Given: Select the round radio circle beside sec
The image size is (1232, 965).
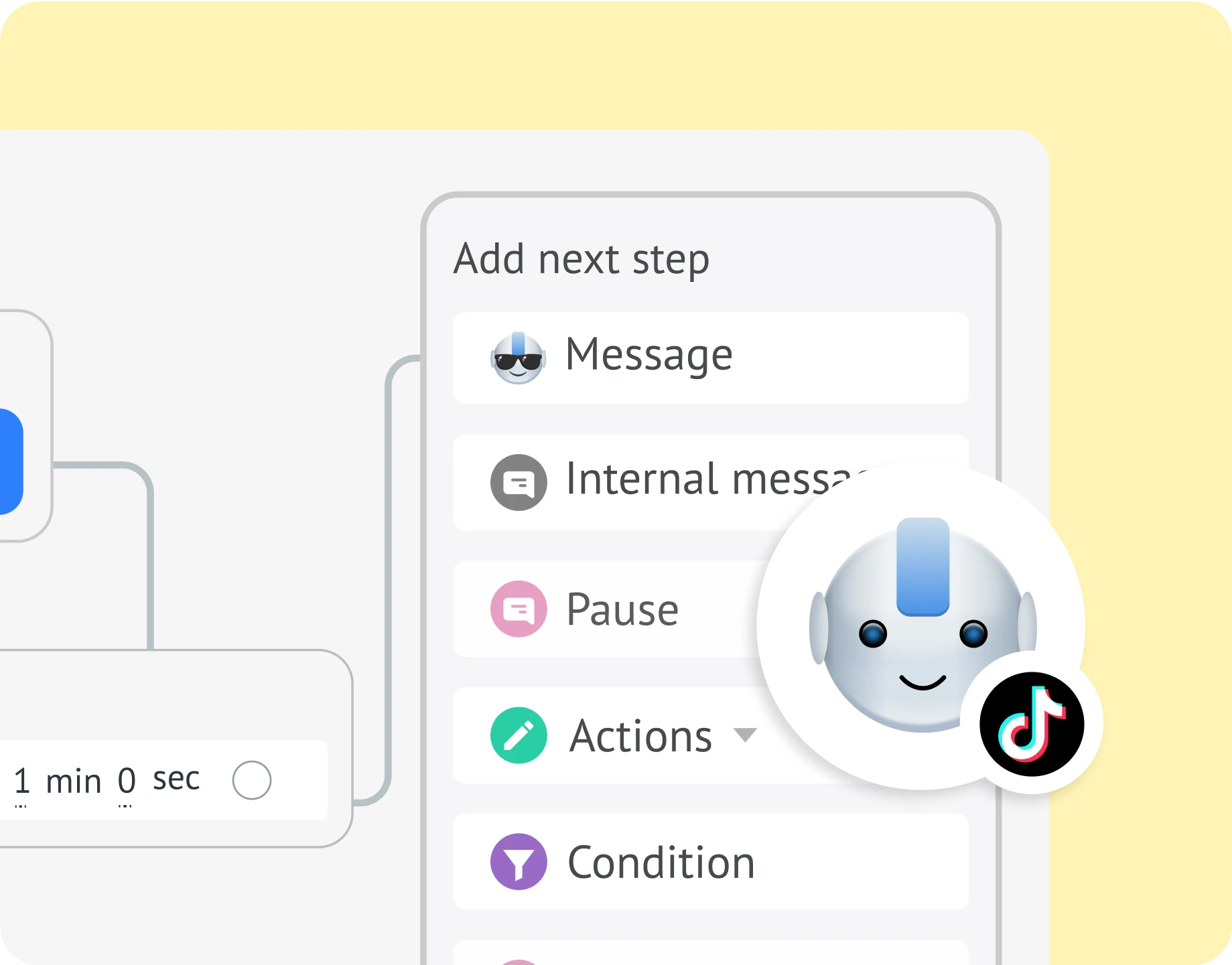Looking at the screenshot, I should (252, 780).
